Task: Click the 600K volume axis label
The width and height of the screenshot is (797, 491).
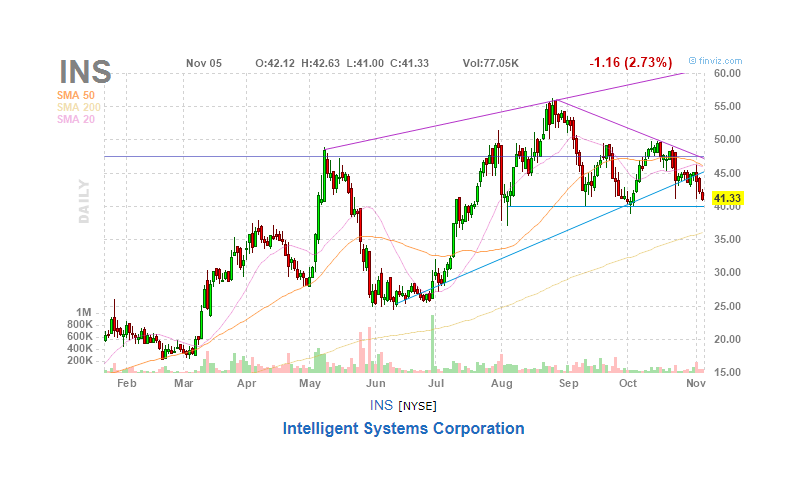Action: [80, 336]
